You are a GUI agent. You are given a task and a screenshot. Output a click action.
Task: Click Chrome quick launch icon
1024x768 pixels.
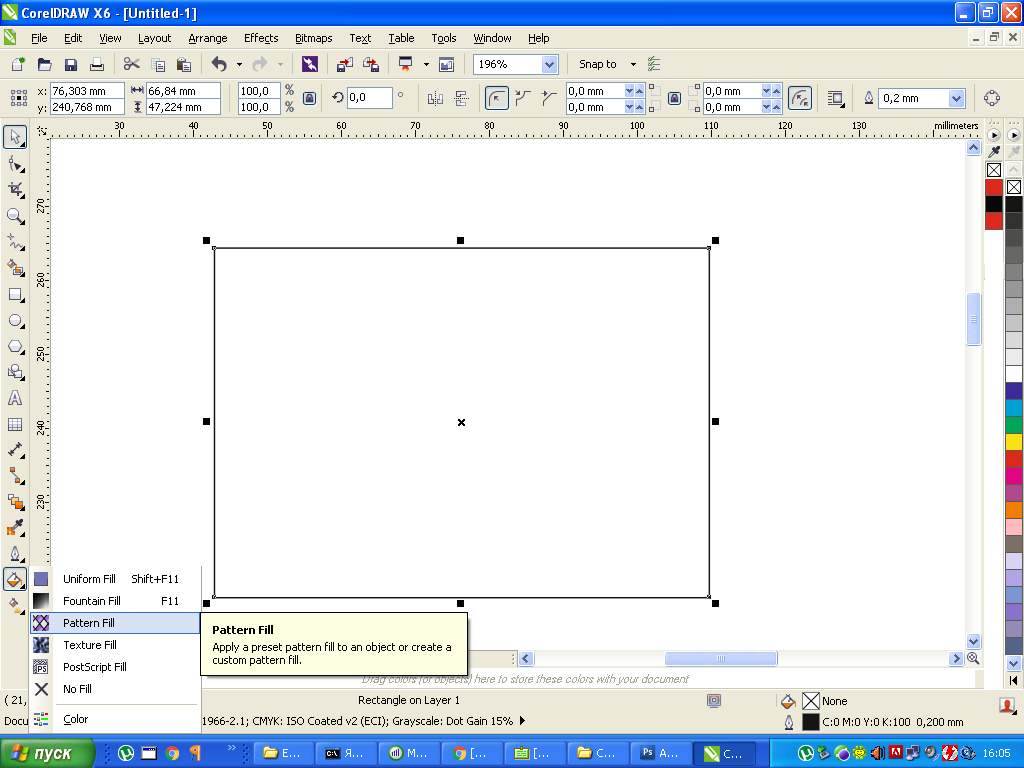pyautogui.click(x=172, y=754)
